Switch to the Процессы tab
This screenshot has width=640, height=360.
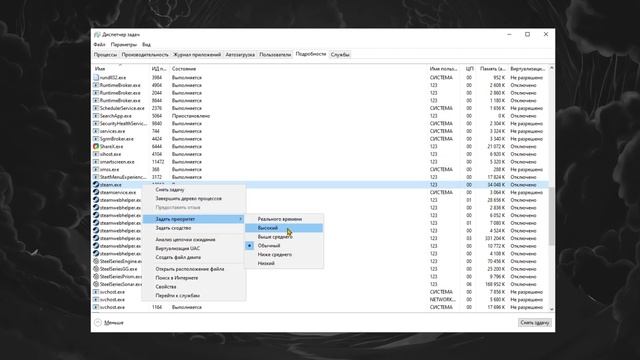tap(105, 55)
